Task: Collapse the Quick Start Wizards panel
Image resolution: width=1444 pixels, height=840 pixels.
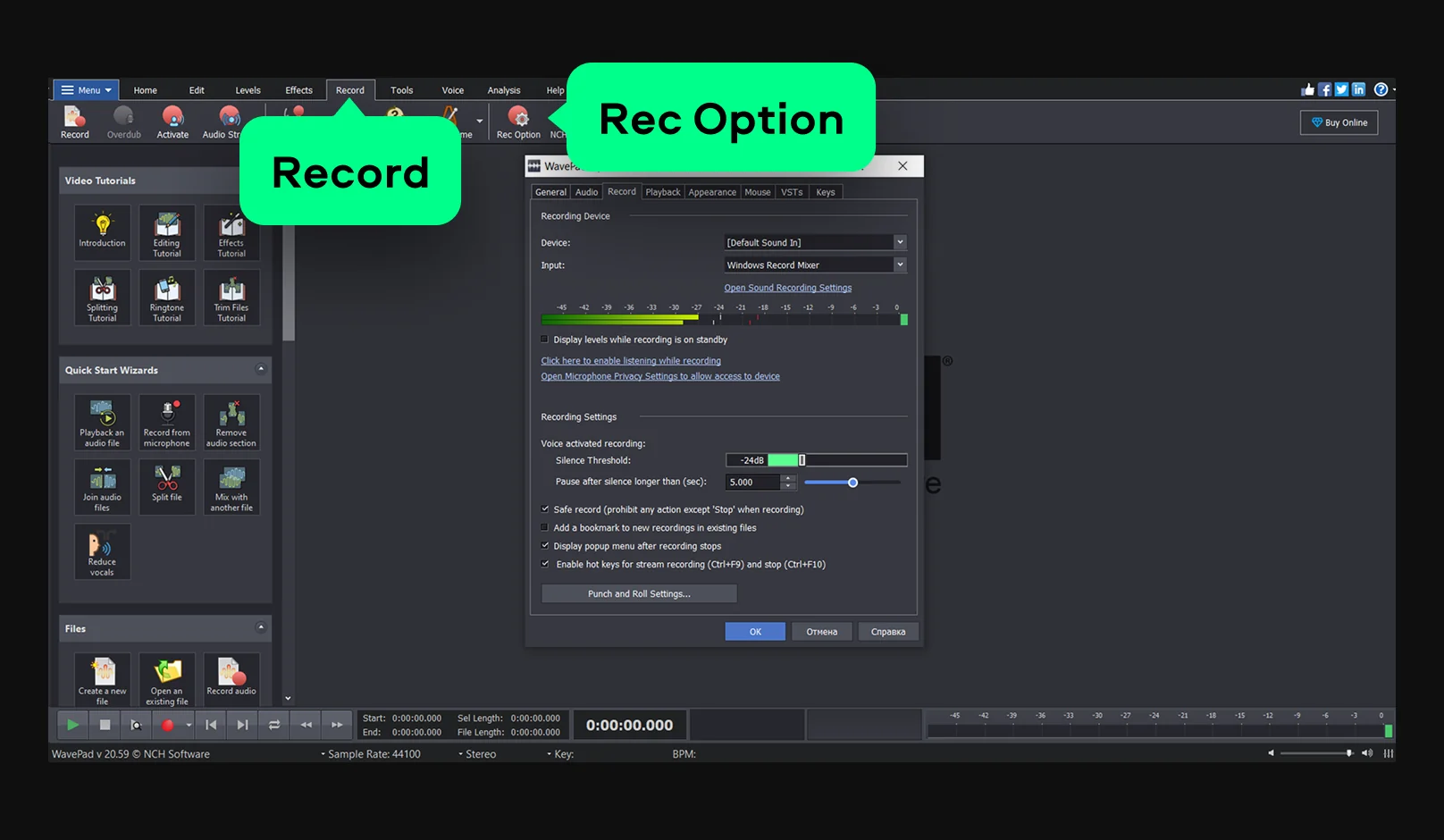Action: (x=261, y=369)
